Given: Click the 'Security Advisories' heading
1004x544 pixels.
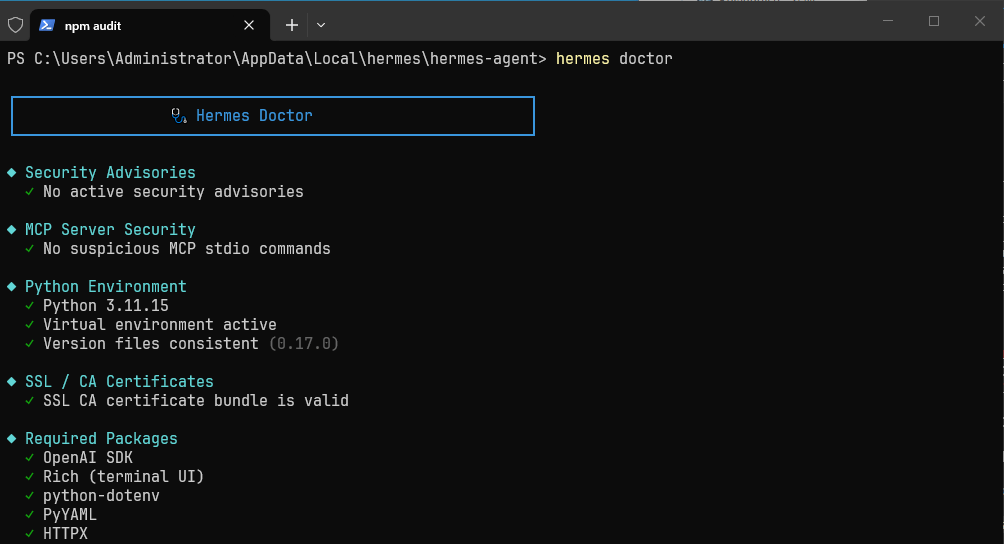Looking at the screenshot, I should (x=110, y=173).
